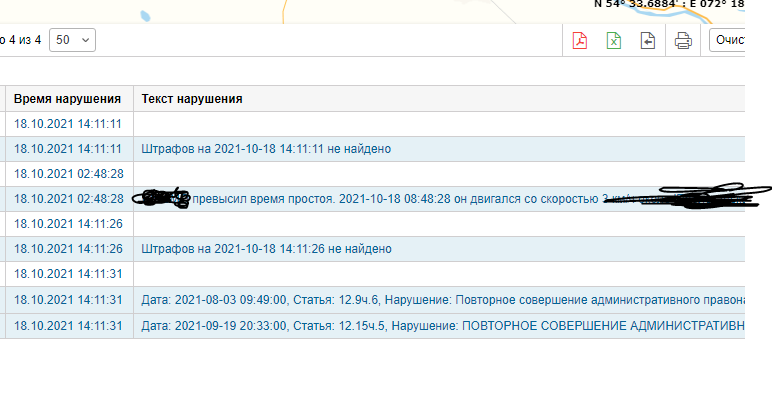
Task: Open the page size dropdown showing 50
Action: (x=72, y=40)
